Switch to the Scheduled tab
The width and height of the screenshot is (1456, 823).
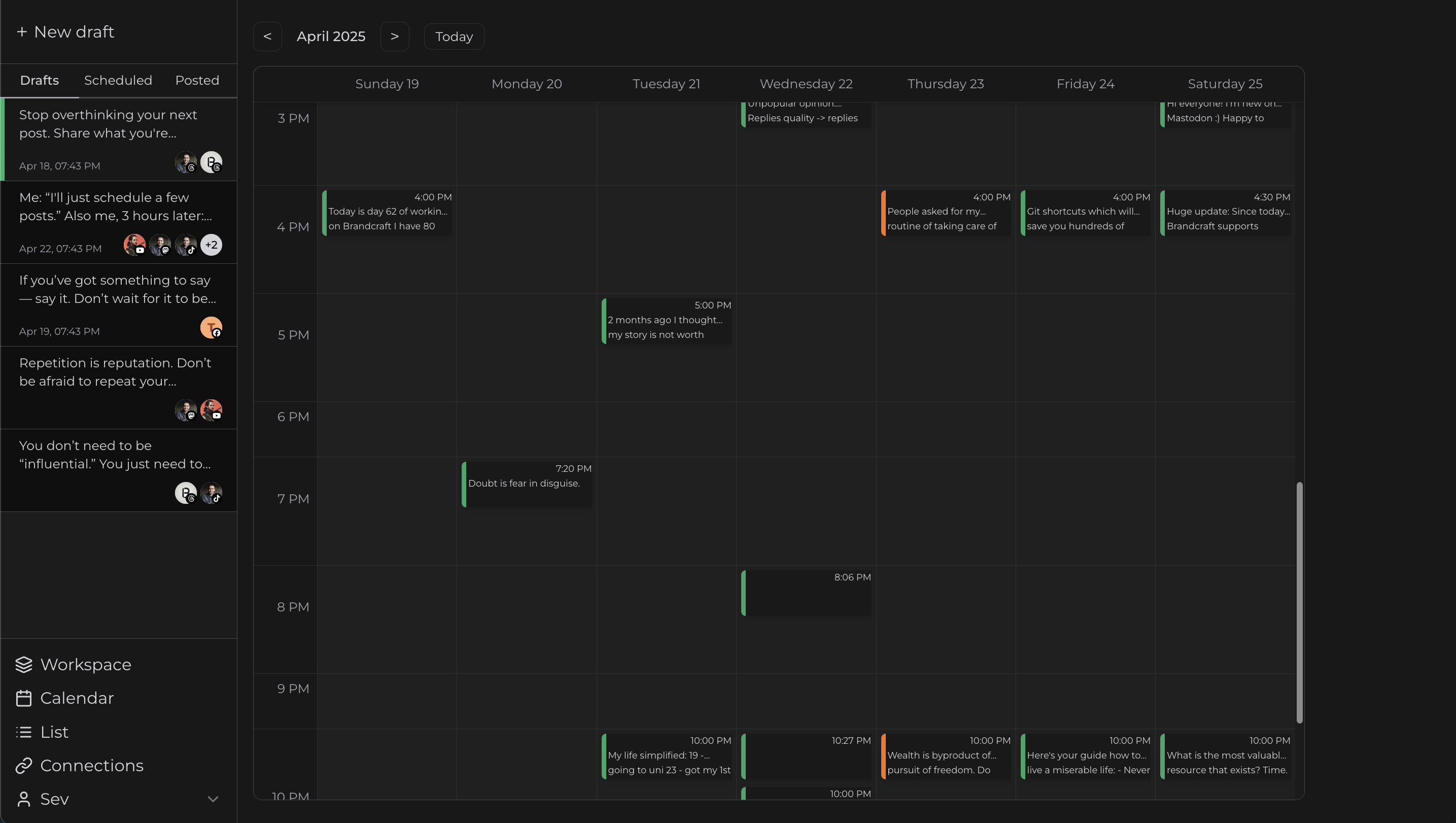click(118, 80)
